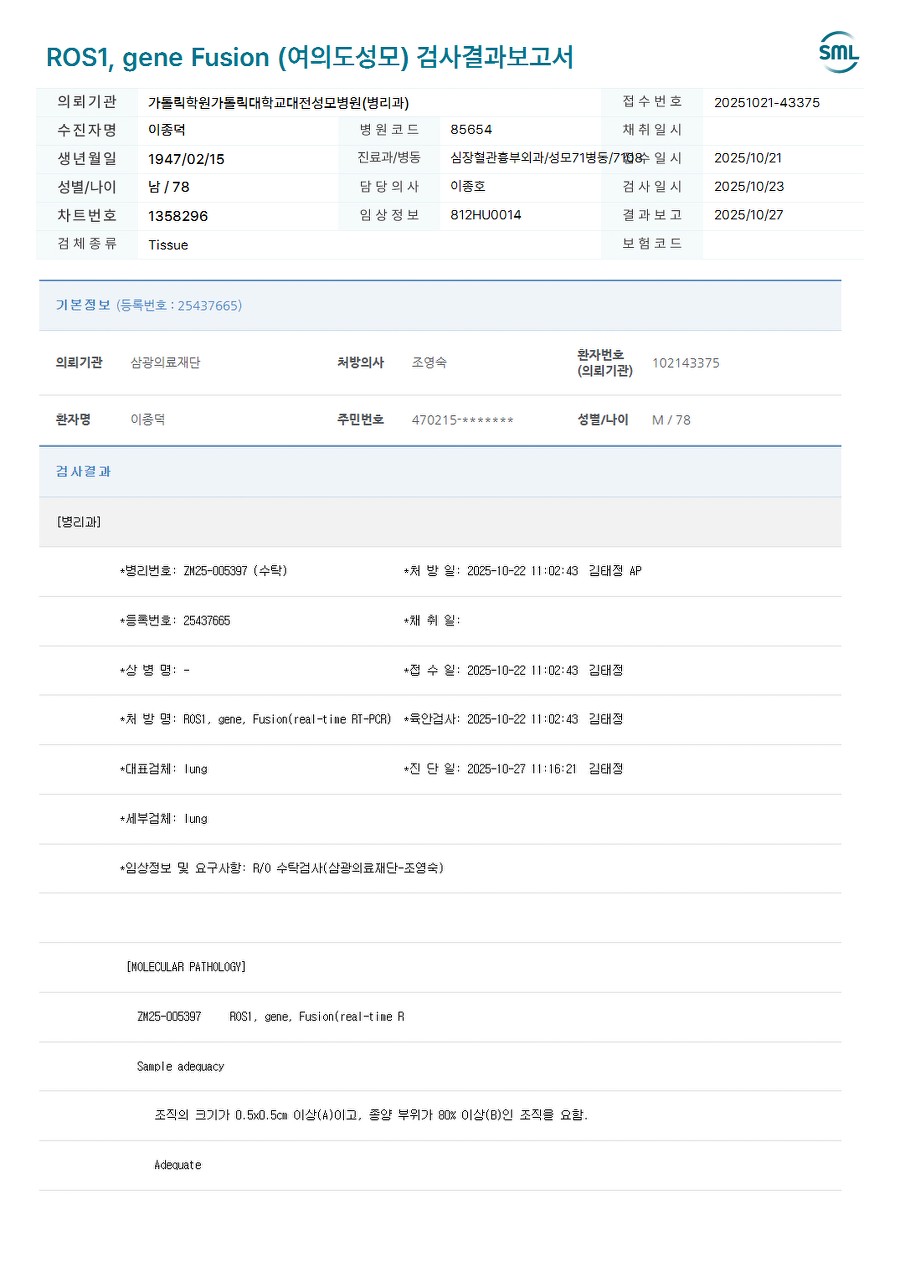900x1271 pixels.
Task: Select the [MOLECULAR PATHOLOGY] heading
Action: pos(186,967)
